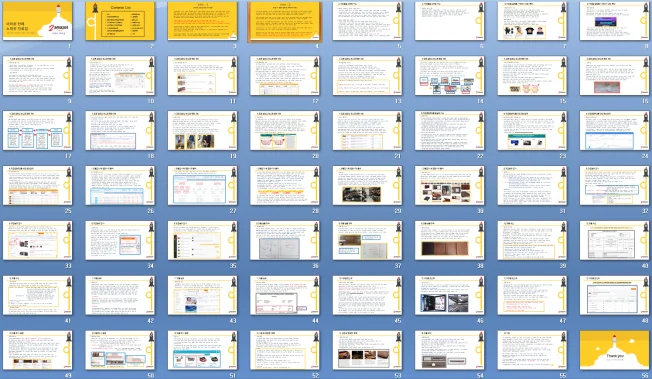Click slide thumbnail number 34
The height and width of the screenshot is (379, 652).
[x=120, y=240]
